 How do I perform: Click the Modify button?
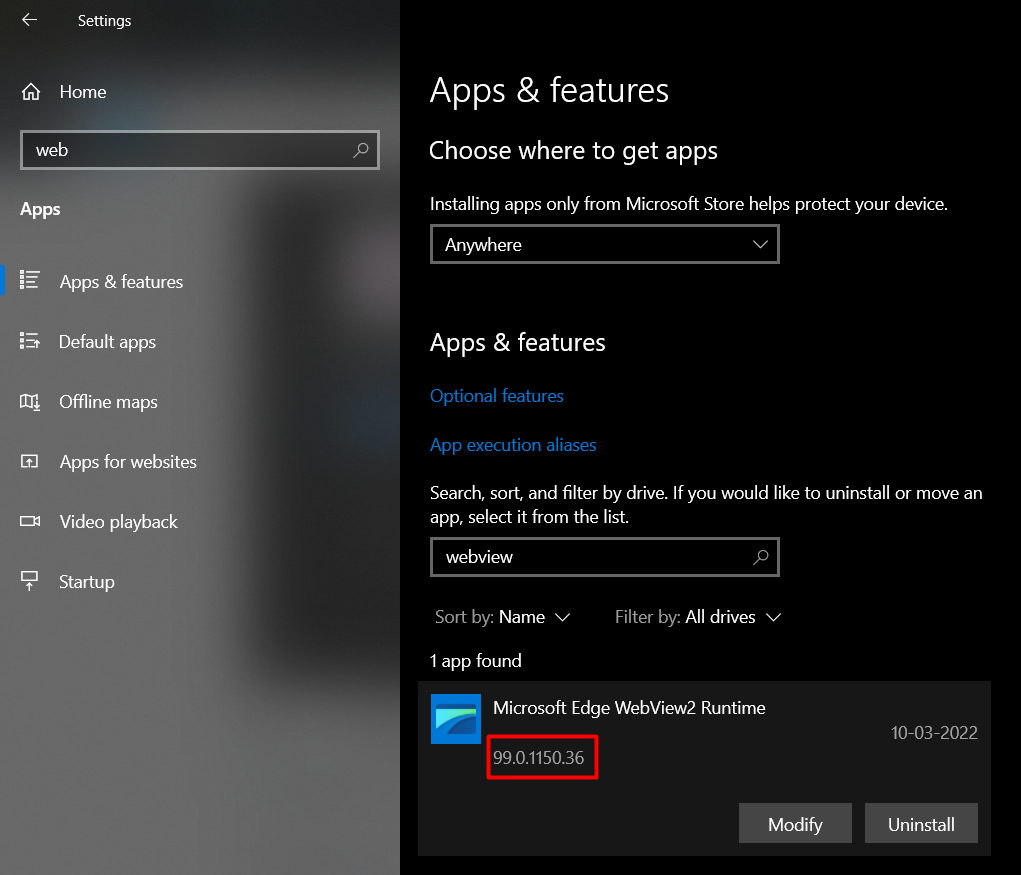coord(795,824)
